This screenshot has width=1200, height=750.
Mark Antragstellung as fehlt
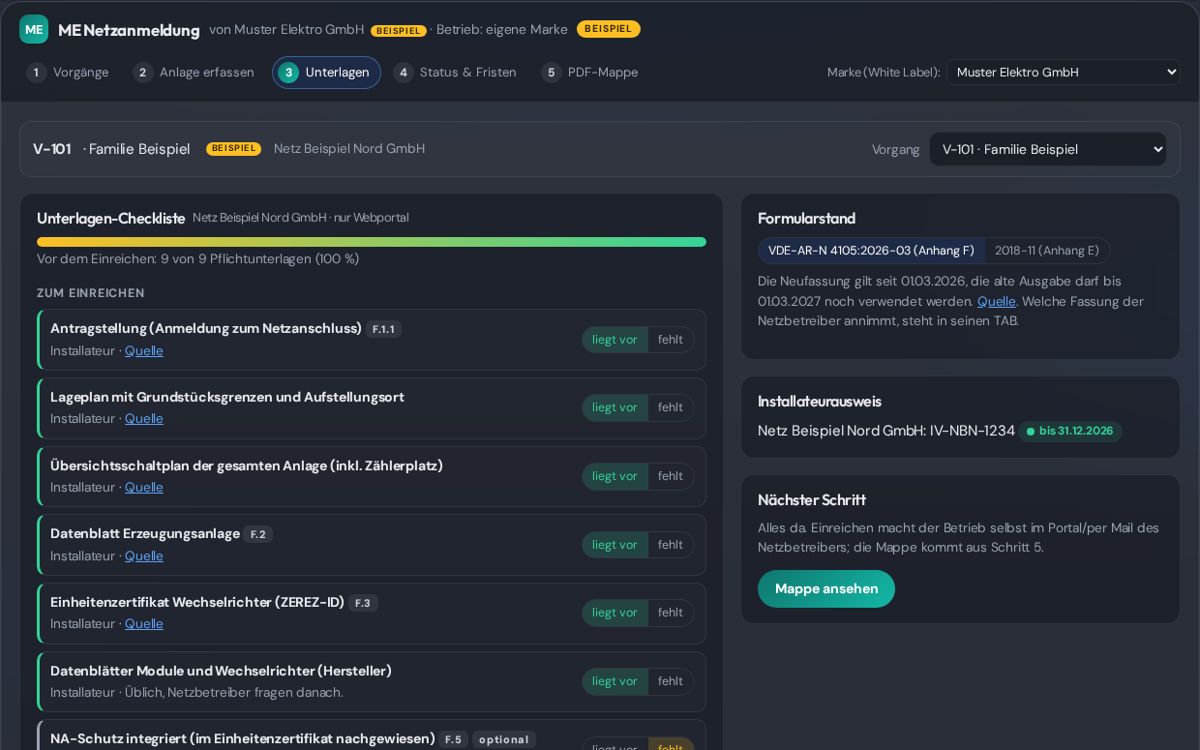(670, 340)
